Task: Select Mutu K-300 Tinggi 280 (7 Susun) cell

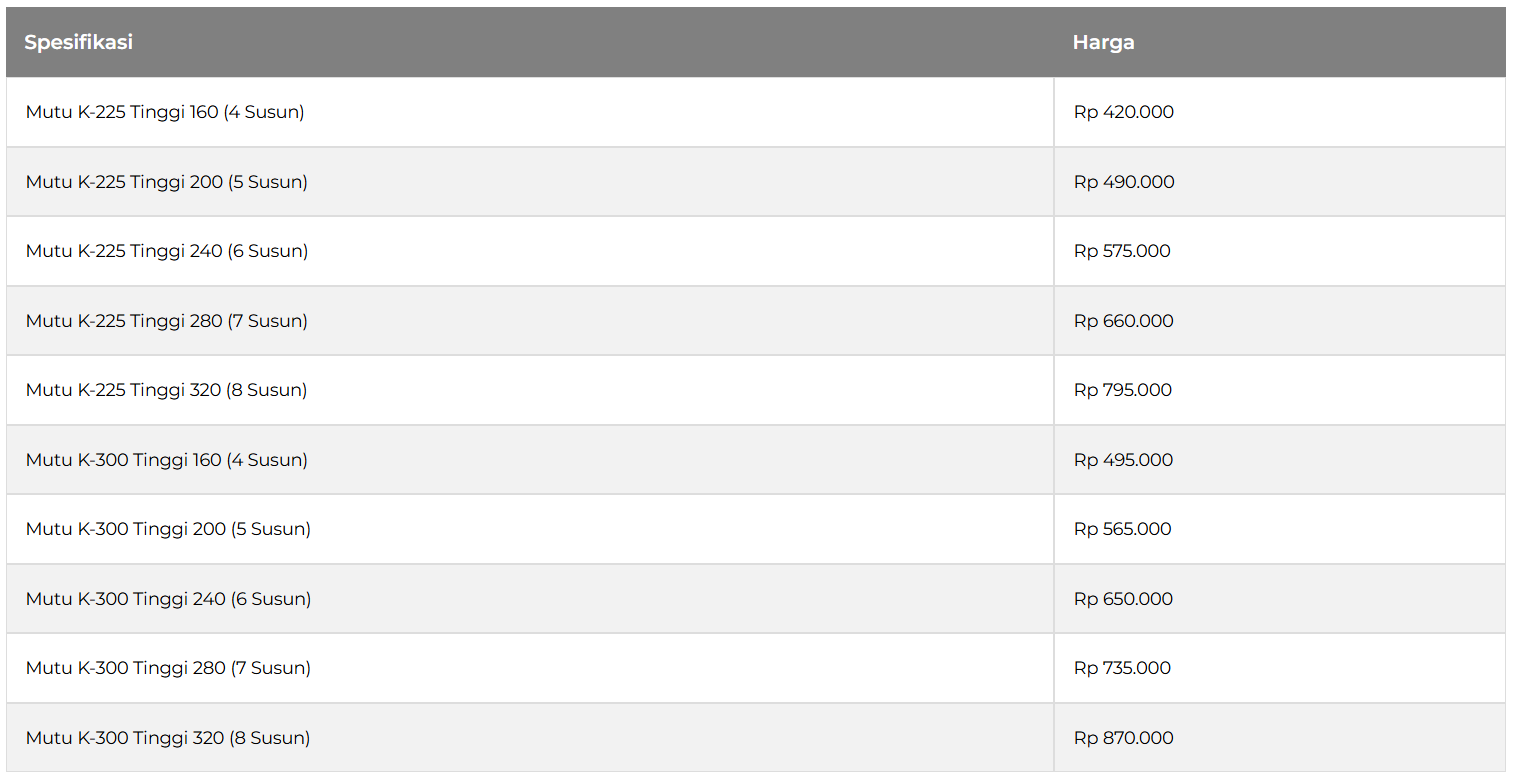Action: pos(530,668)
